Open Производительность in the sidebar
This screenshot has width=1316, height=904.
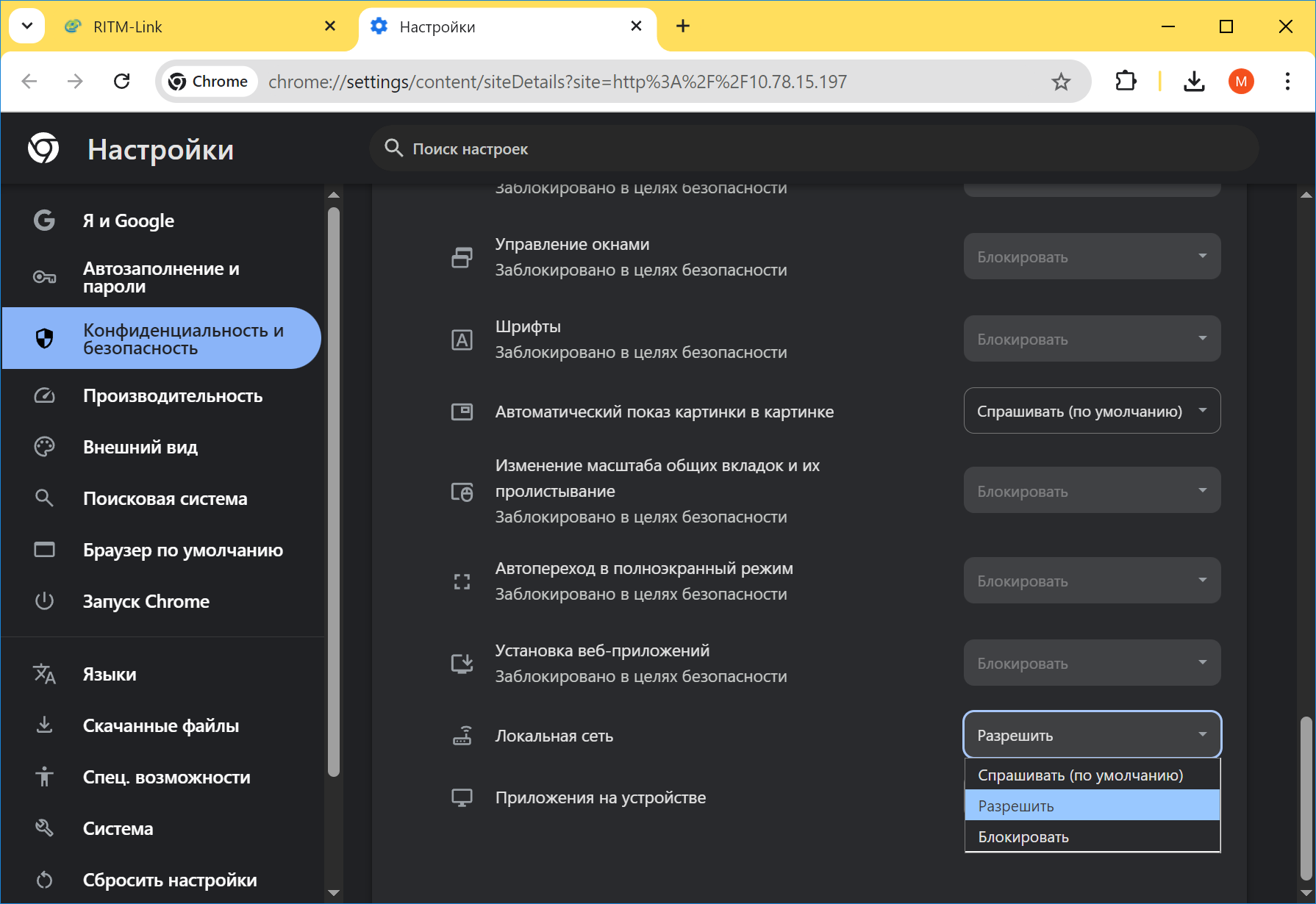click(173, 396)
